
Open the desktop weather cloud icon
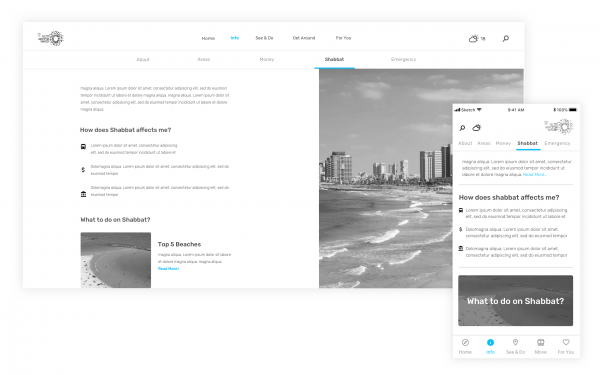473,38
